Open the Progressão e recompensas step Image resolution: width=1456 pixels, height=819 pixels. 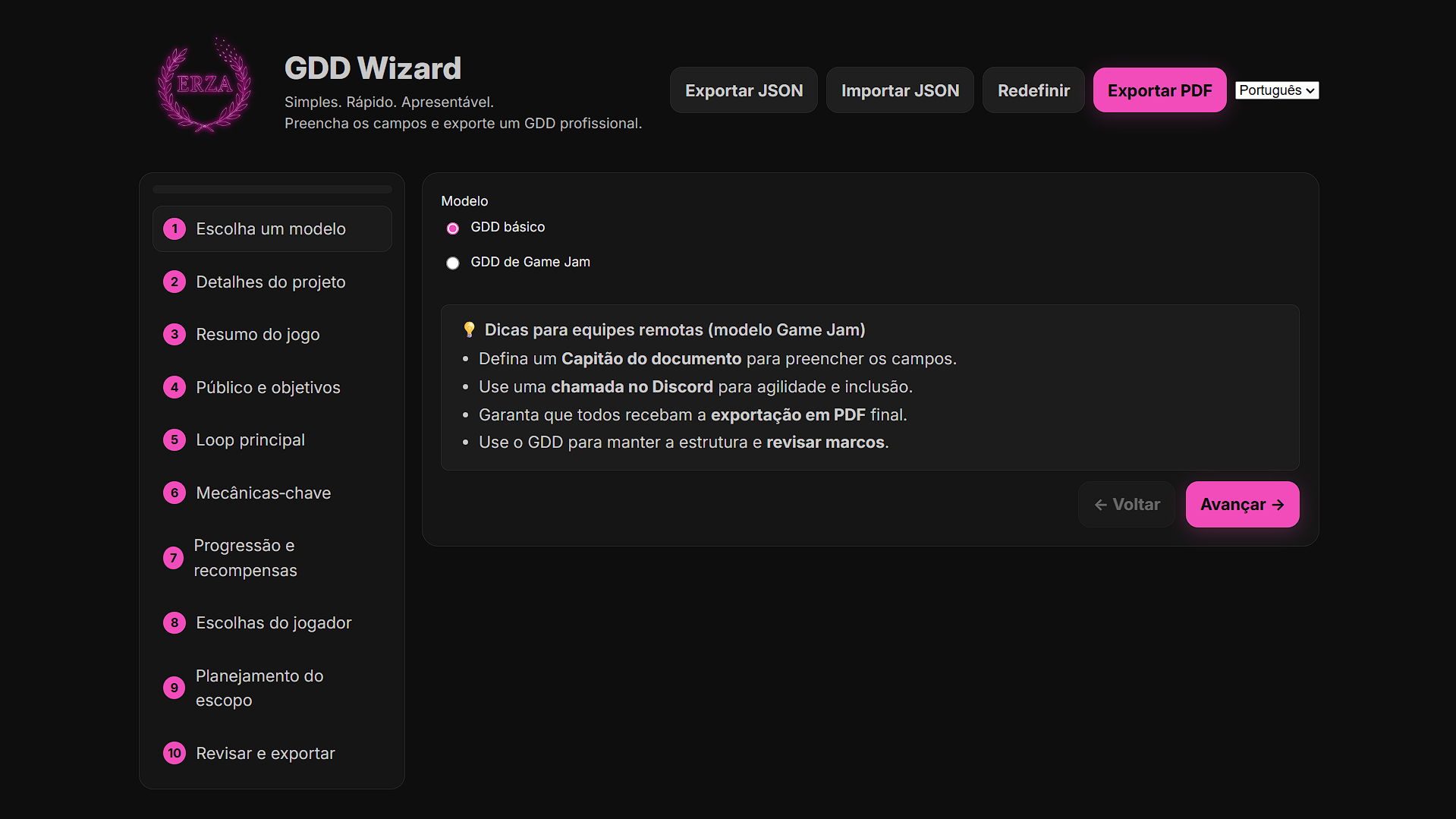pos(244,558)
